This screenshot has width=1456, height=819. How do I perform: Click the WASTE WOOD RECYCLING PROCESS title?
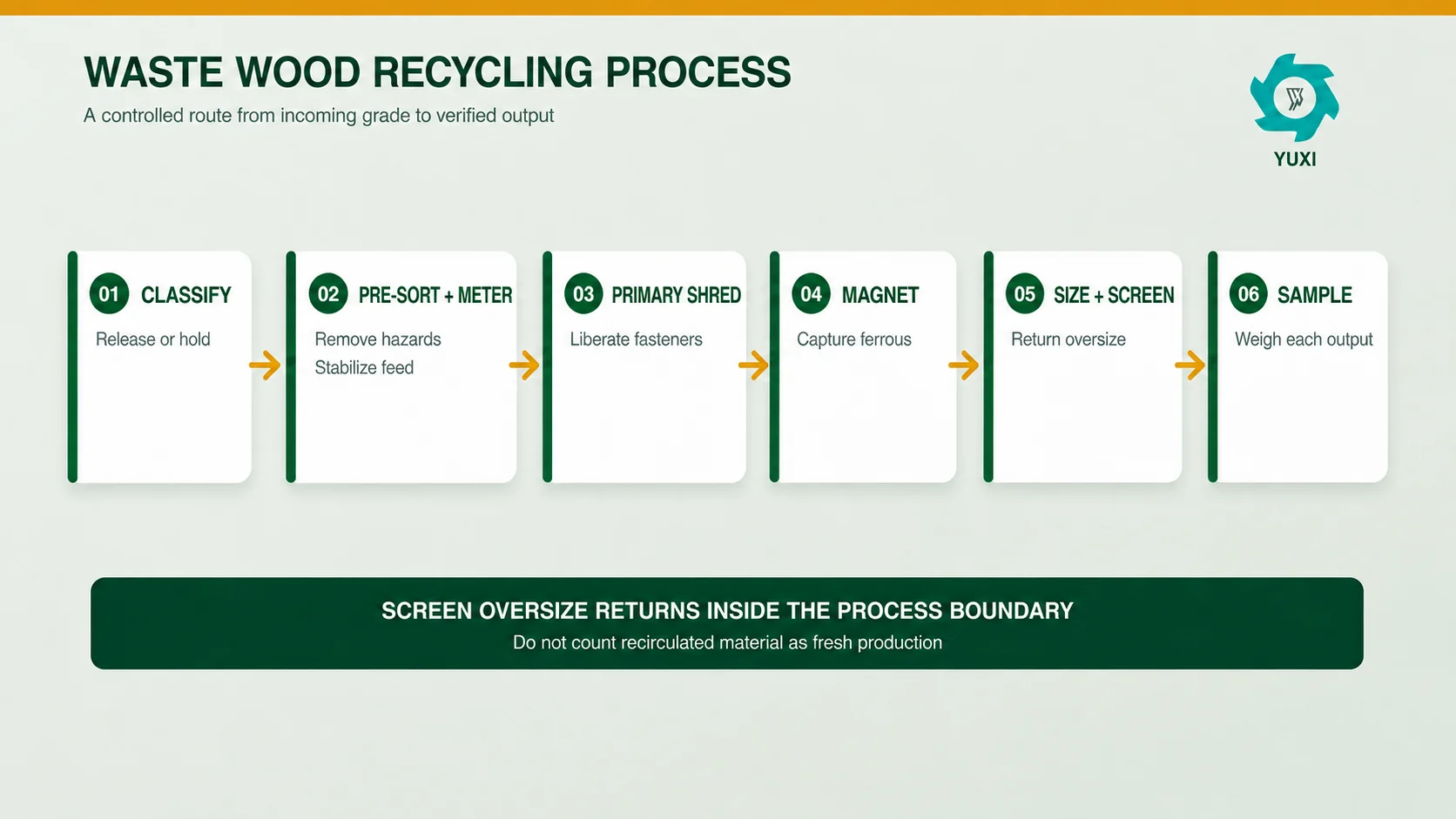438,72
